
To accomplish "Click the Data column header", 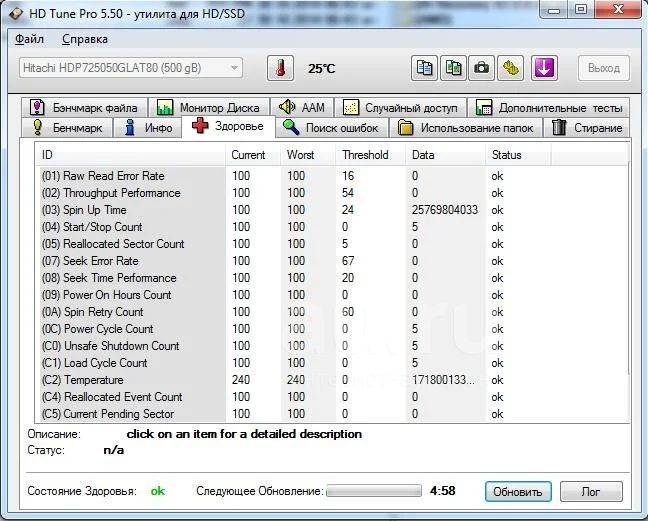I will (445, 155).
